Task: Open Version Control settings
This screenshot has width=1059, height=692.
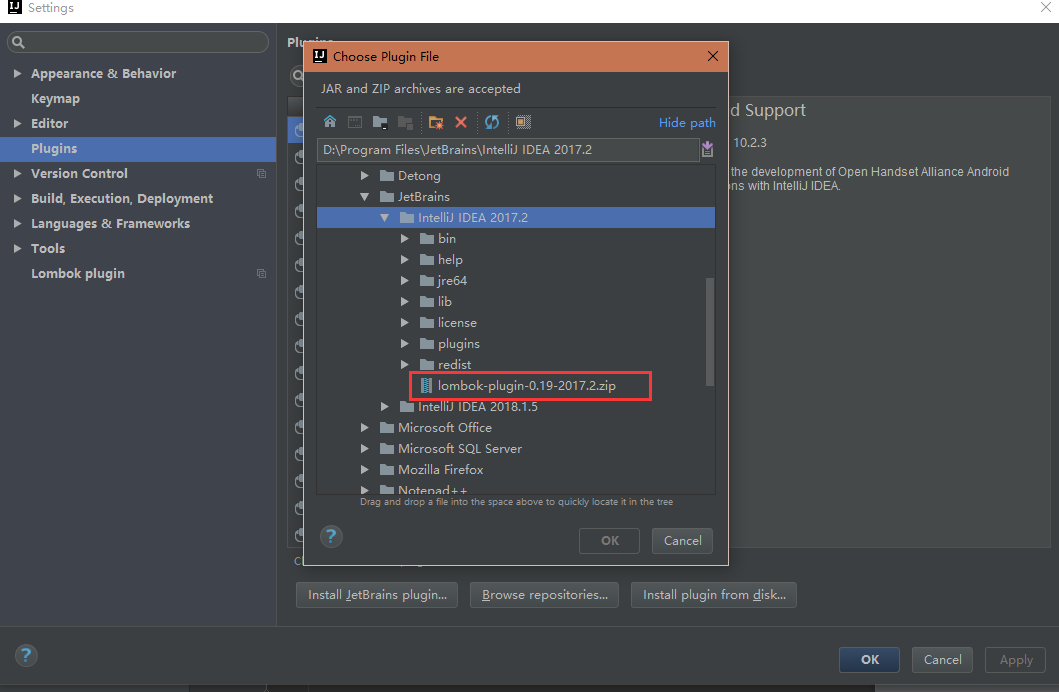Action: click(79, 174)
